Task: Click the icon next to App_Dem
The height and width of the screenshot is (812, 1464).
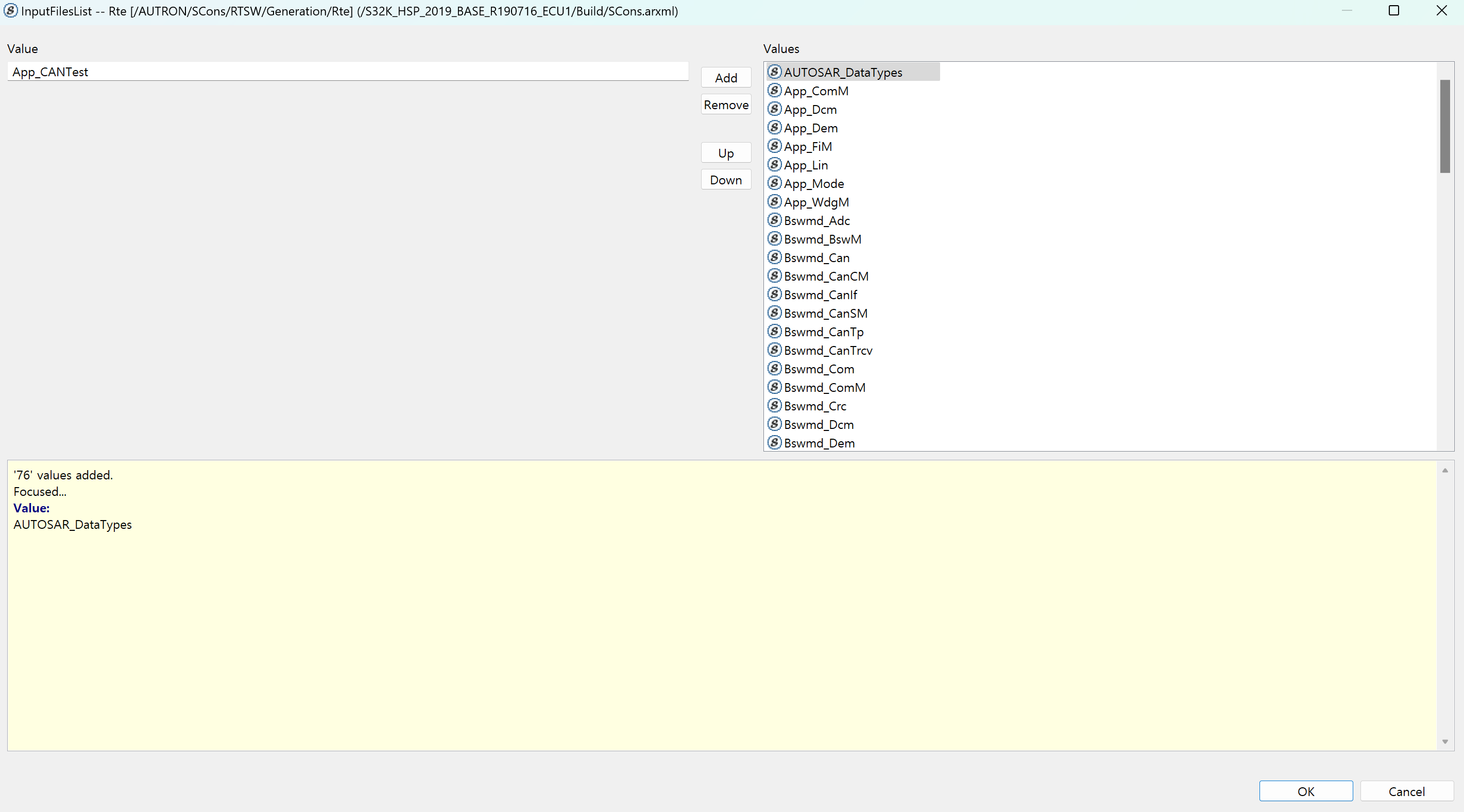Action: click(774, 127)
